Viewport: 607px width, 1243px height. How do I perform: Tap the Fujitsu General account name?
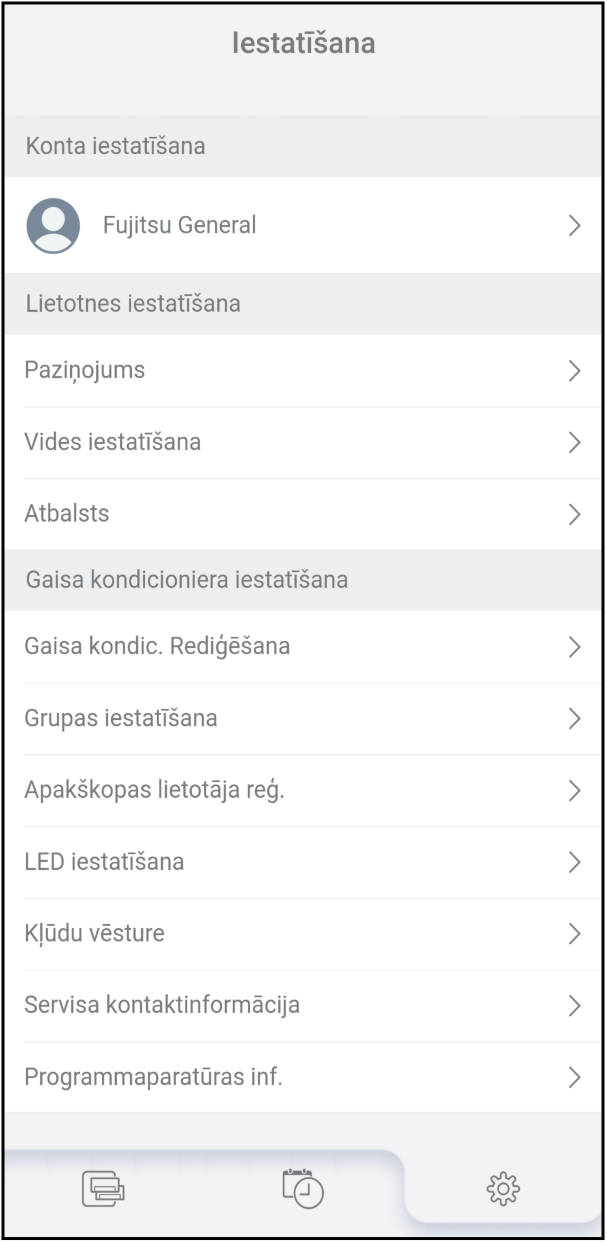pyautogui.click(x=180, y=226)
